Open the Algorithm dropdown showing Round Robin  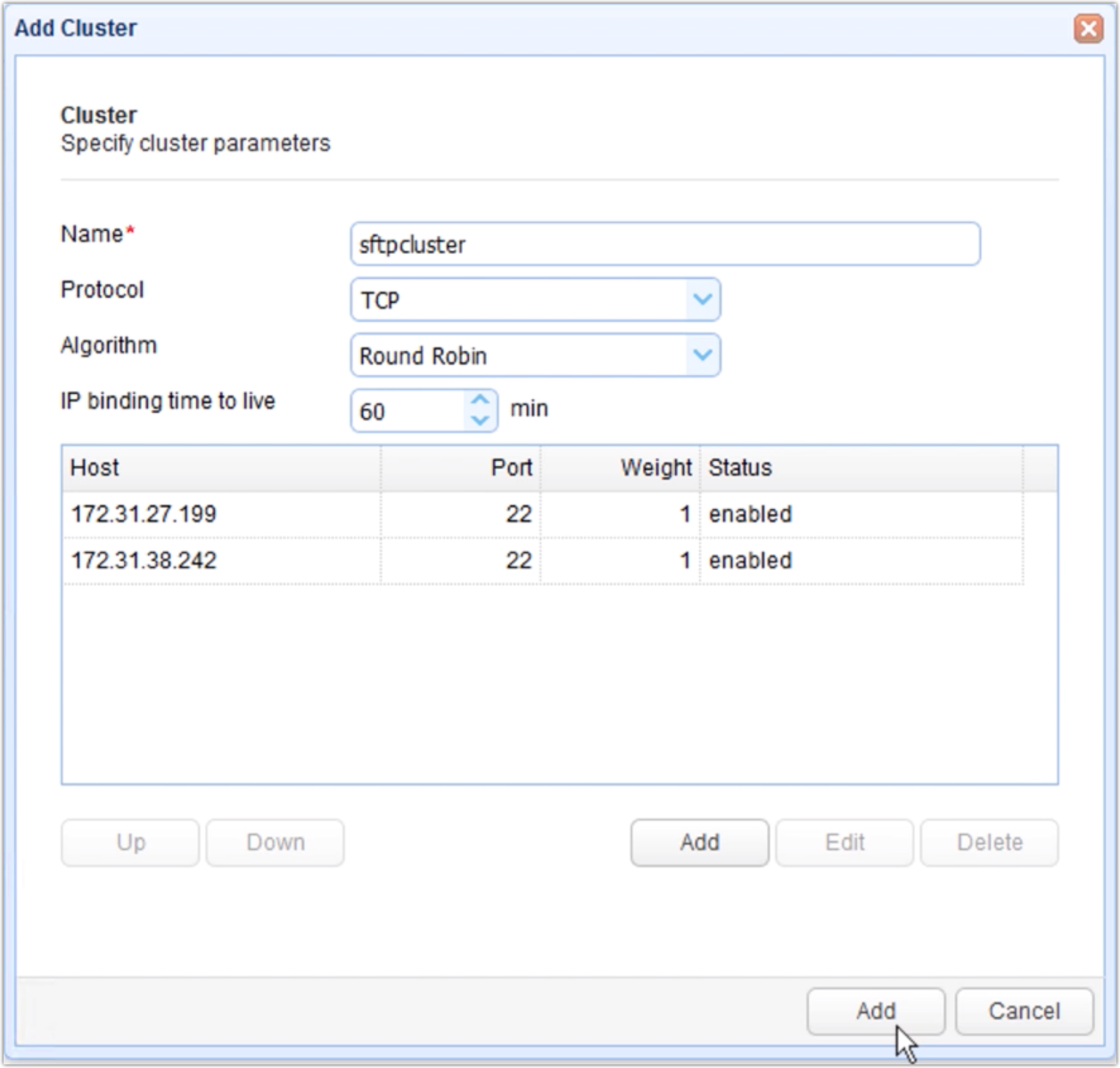(535, 355)
